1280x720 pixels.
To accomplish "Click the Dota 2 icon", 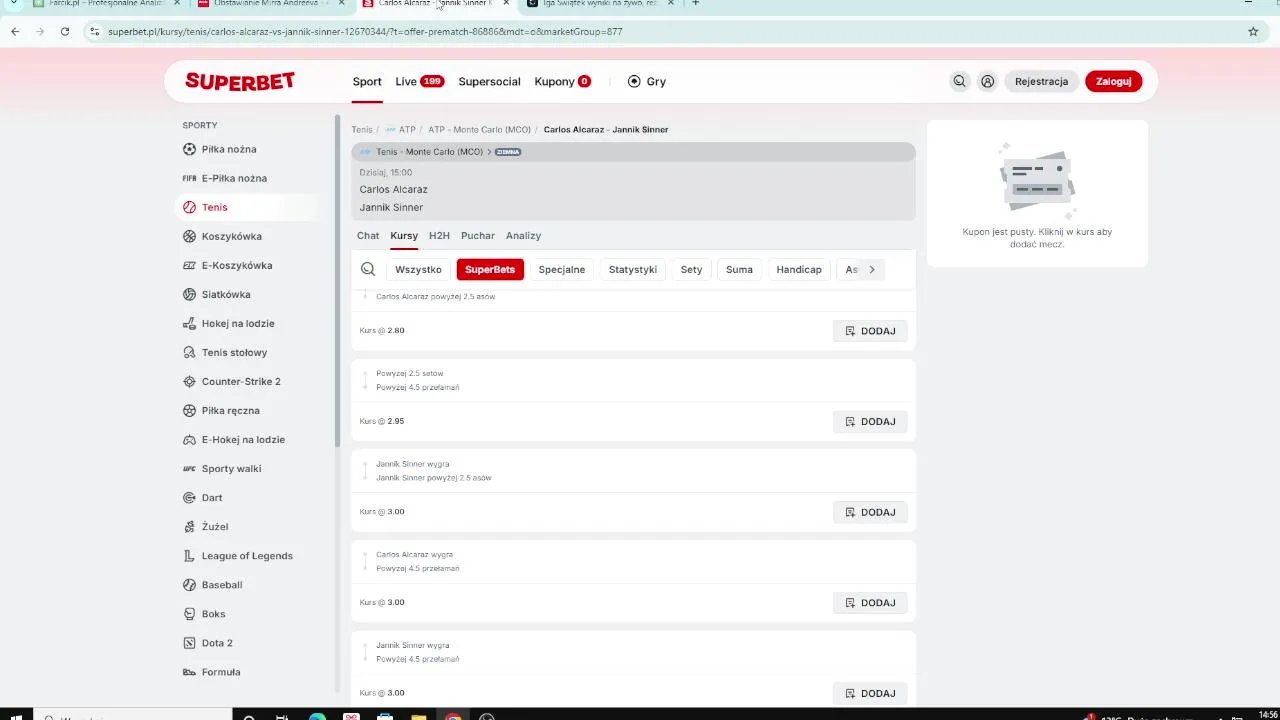I will 189,642.
